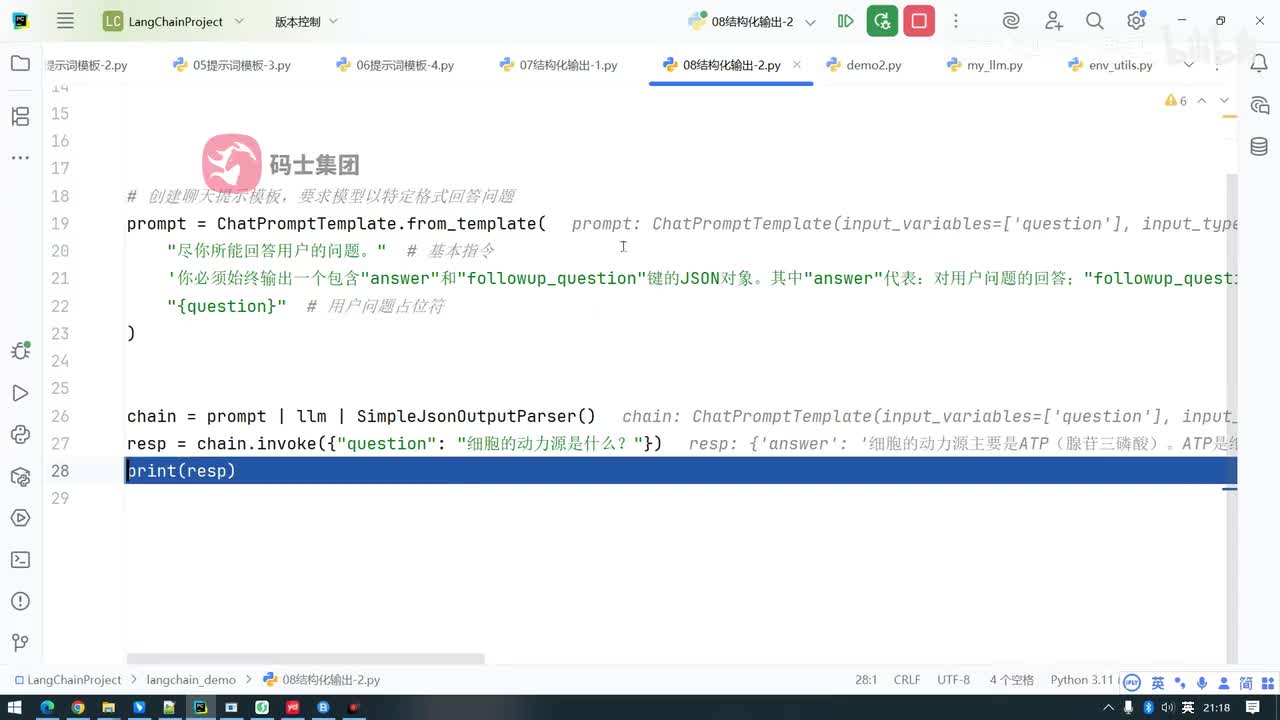Click SimpleJsonOutputParser() on line 26
1280x720 pixels.
(476, 416)
